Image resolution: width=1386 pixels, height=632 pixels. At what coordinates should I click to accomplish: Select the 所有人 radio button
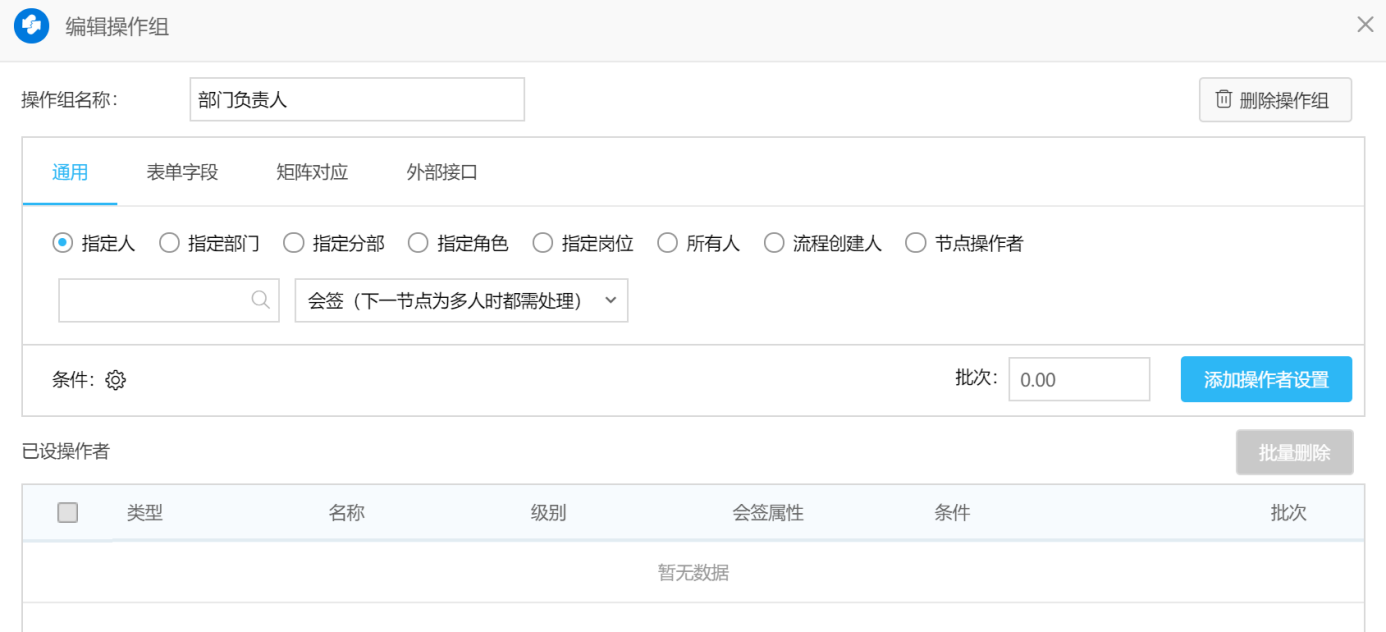[x=667, y=243]
